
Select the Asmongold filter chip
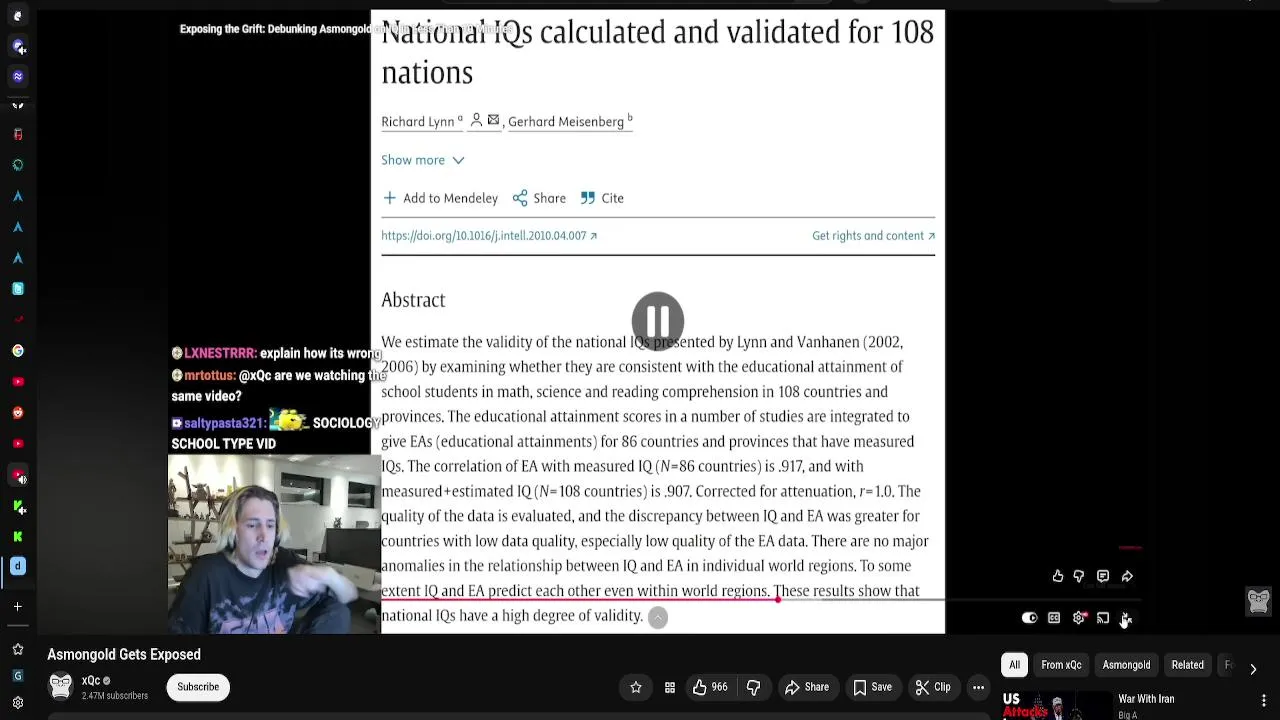(x=1126, y=665)
